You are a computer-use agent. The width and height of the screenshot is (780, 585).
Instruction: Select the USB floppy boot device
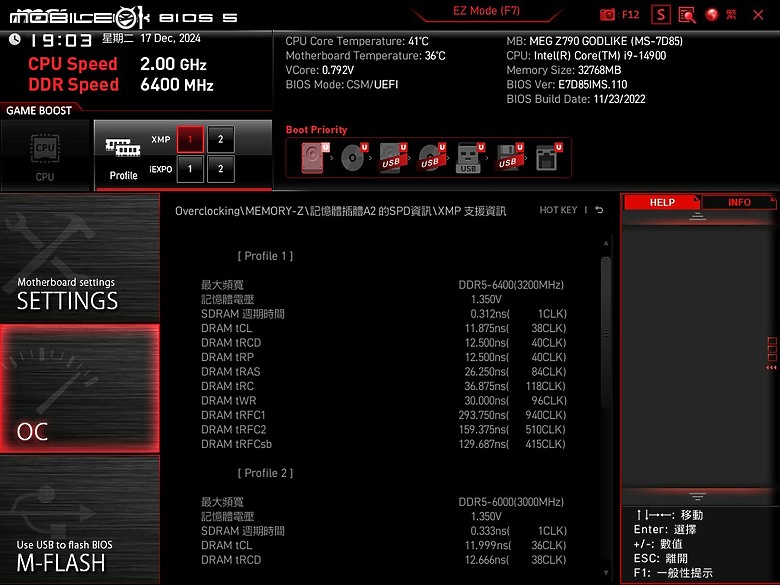[509, 158]
